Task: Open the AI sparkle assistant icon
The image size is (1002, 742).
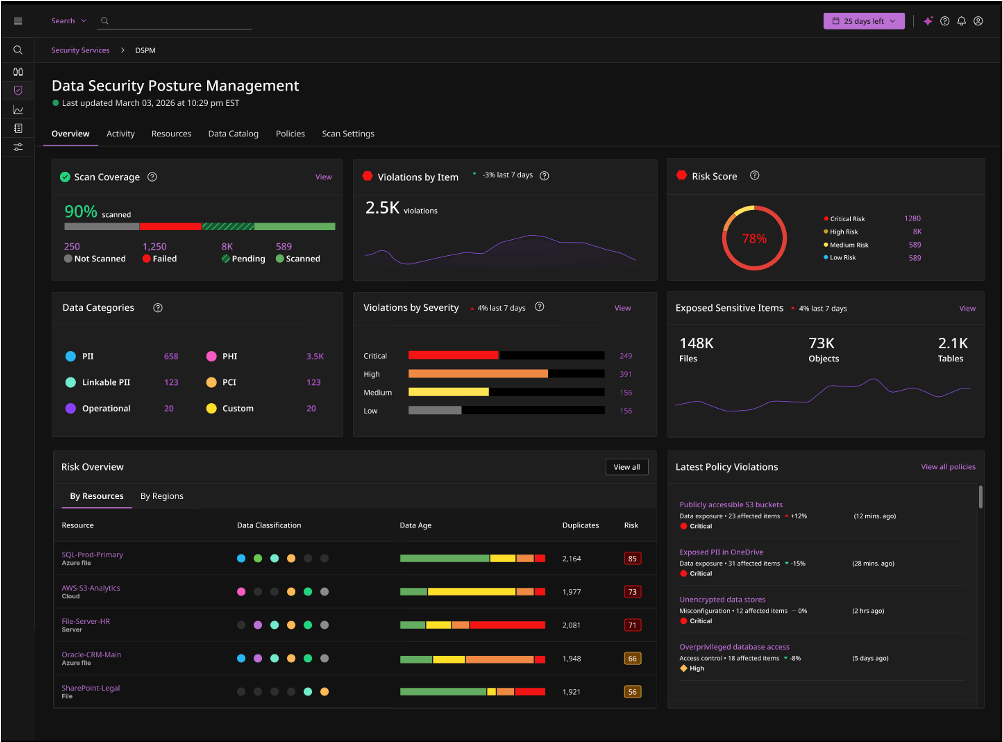Action: tap(928, 21)
